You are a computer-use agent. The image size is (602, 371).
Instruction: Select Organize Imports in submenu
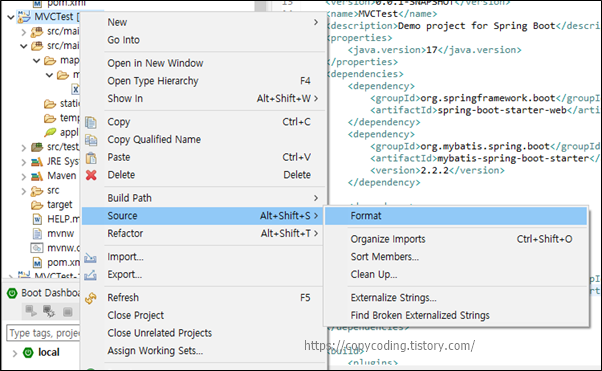tap(456, 239)
